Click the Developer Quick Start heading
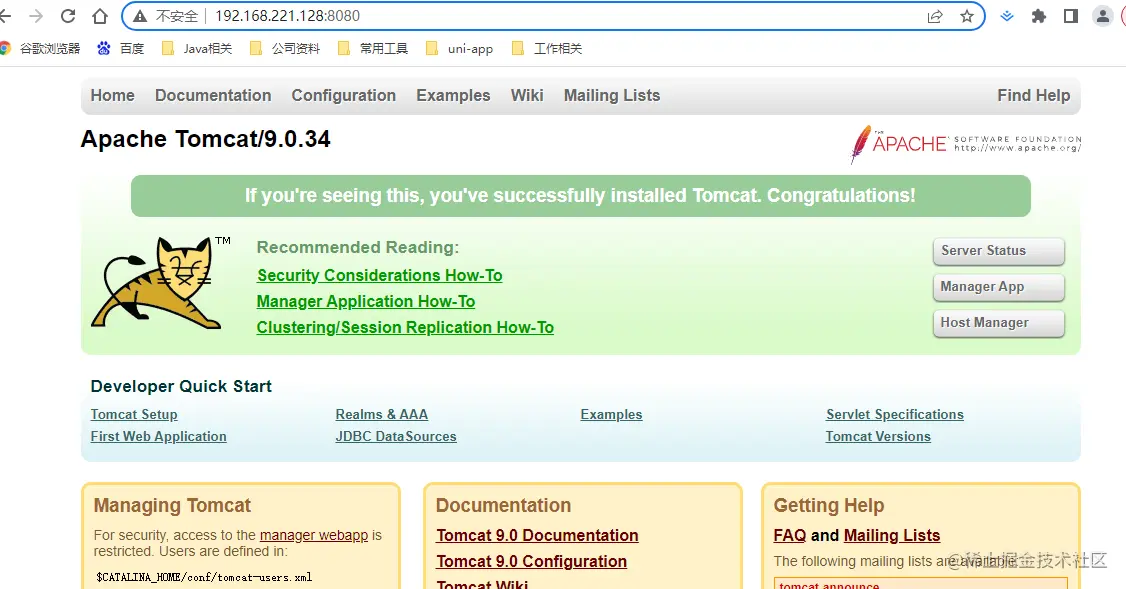1126x589 pixels. coord(181,386)
